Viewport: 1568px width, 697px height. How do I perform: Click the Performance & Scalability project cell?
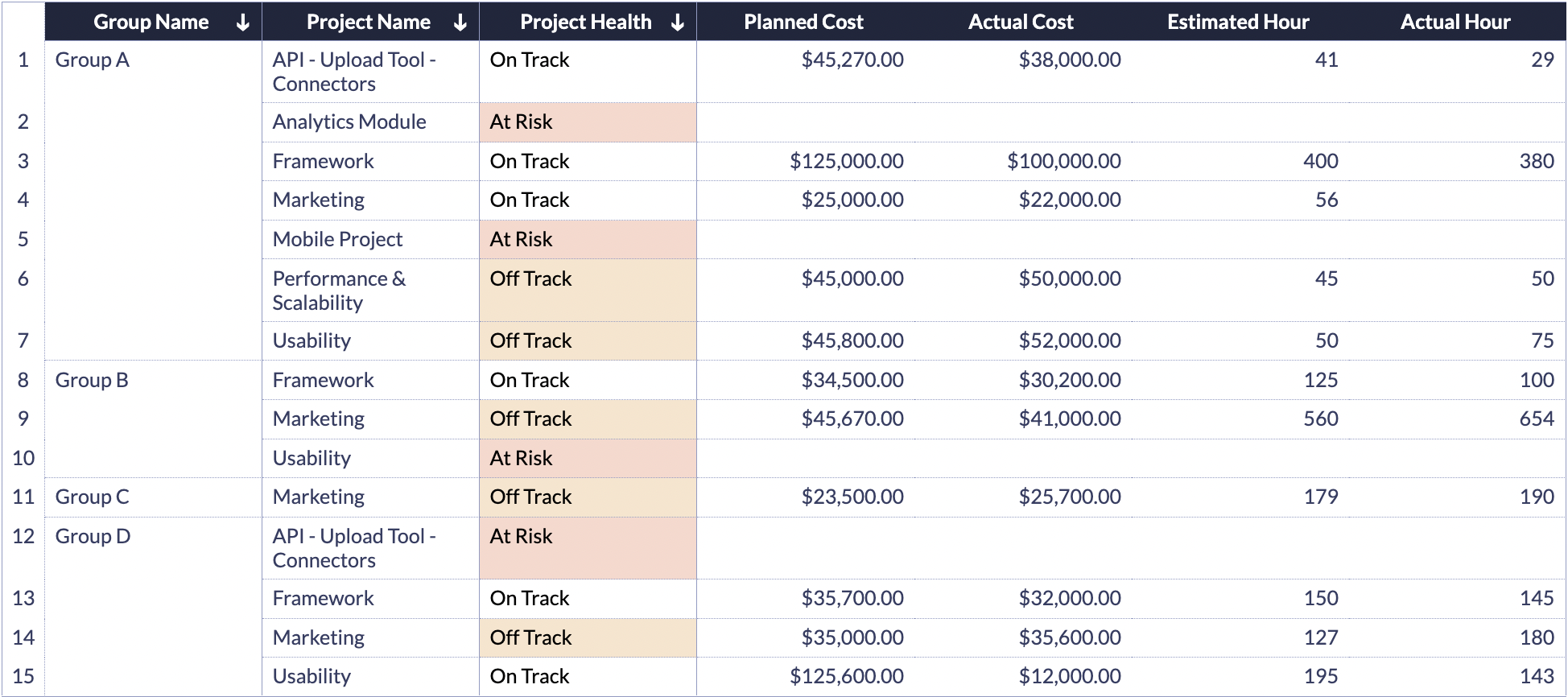point(339,290)
